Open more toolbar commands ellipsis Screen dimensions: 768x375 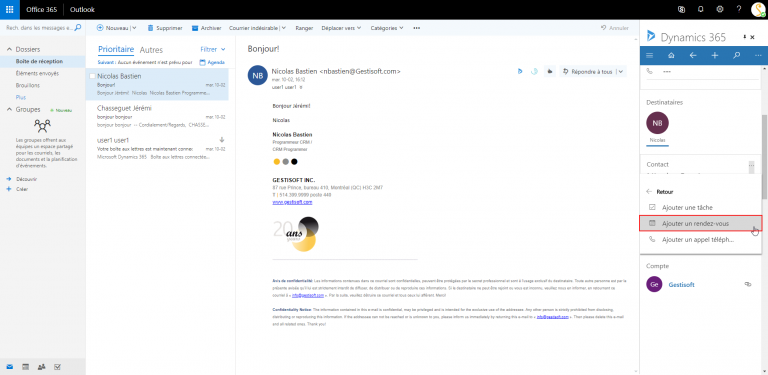[x=416, y=28]
